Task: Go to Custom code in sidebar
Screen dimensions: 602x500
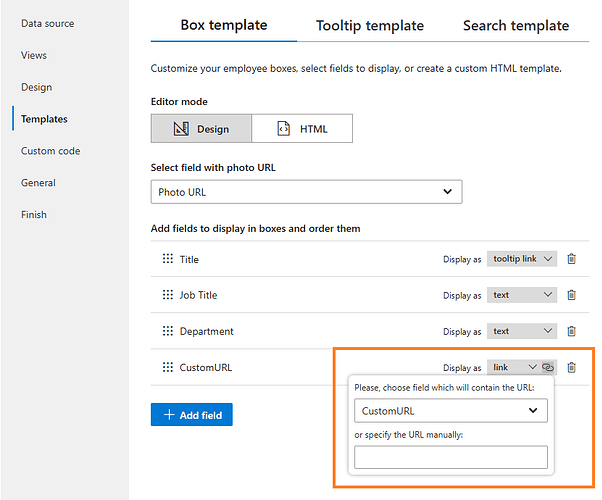Action: 51,151
